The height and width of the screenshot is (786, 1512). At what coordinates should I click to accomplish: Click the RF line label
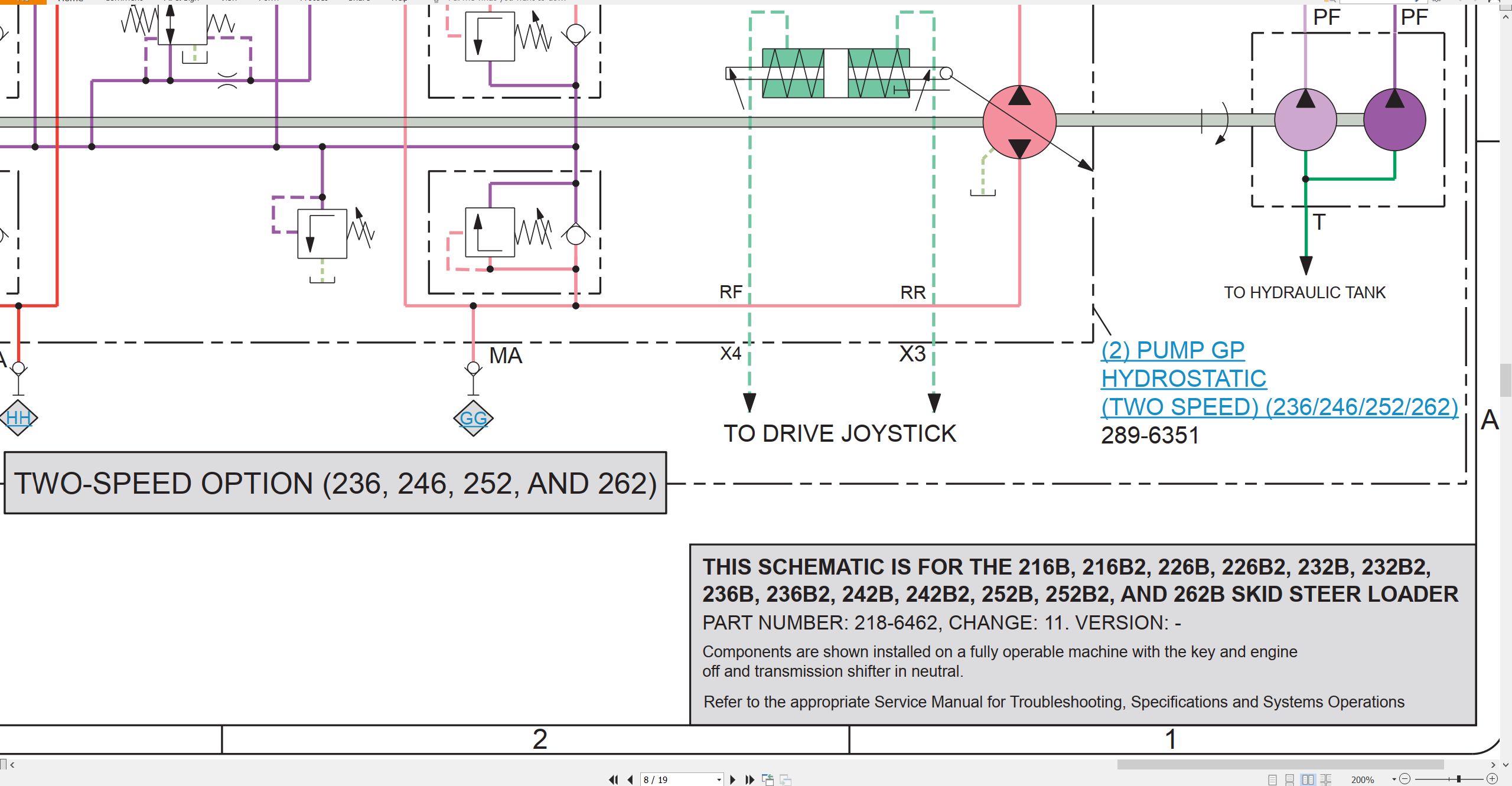pos(731,292)
